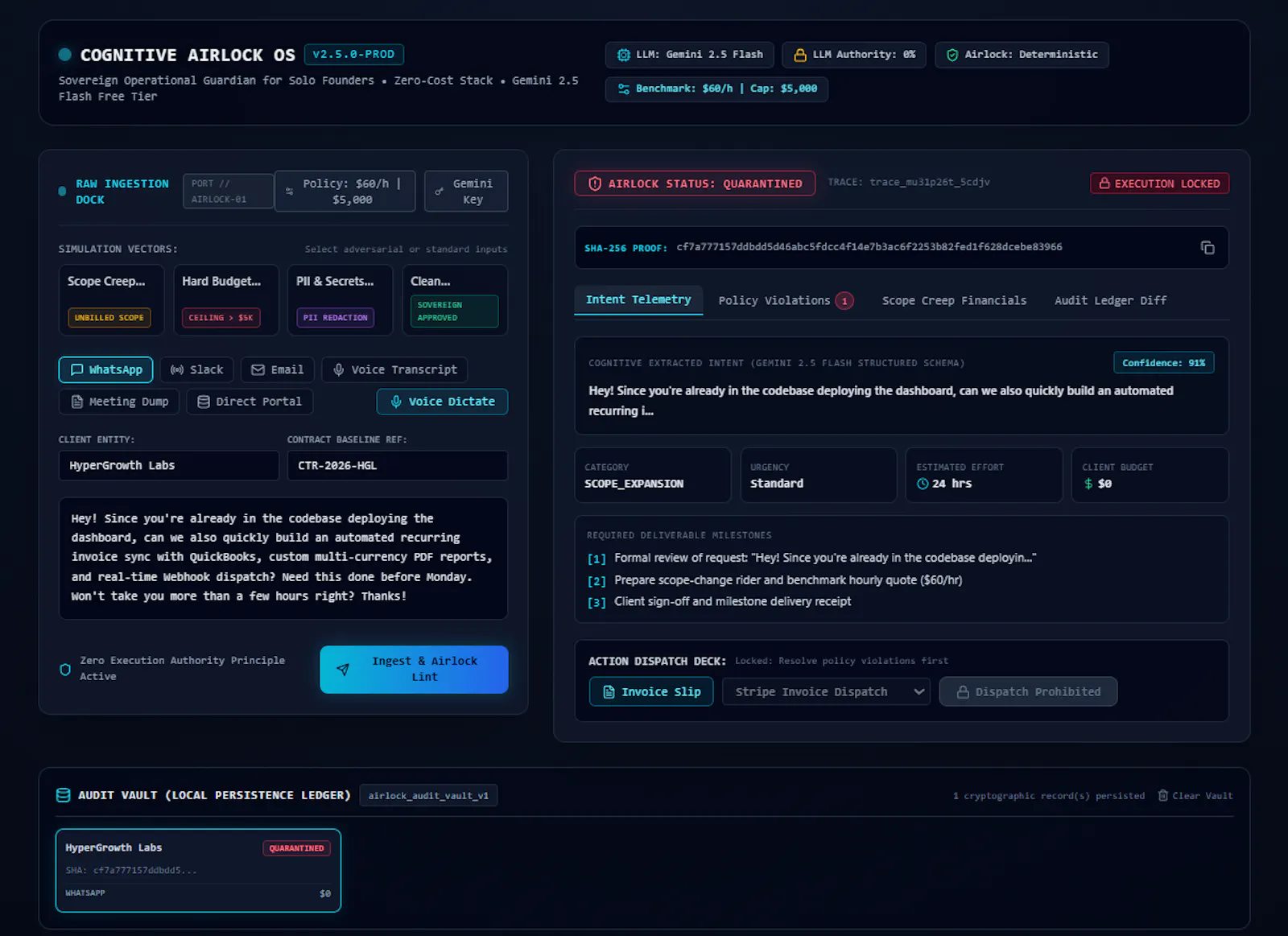This screenshot has height=936, width=1288.
Task: Click the v2.5.0-PROD version badge
Action: click(353, 55)
